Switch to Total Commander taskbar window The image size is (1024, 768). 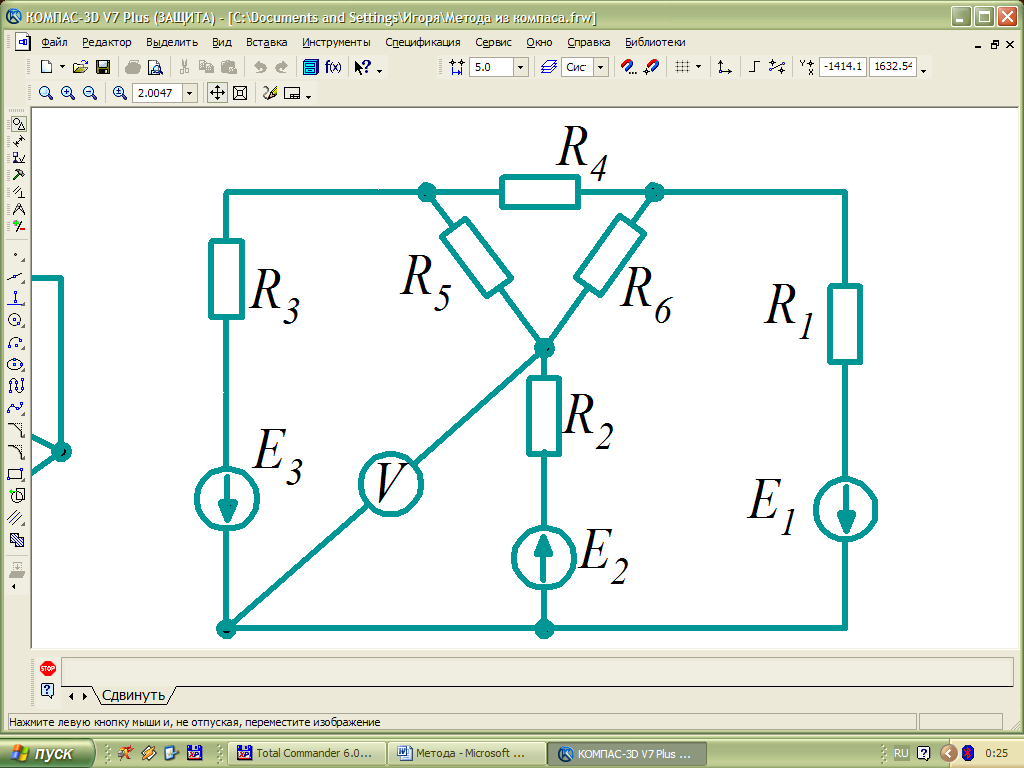tap(308, 753)
